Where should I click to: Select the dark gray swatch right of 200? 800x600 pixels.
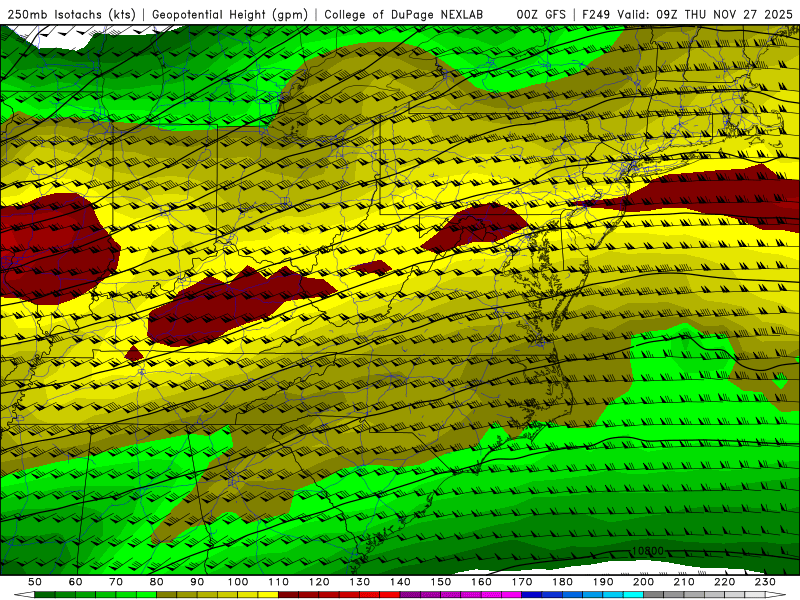click(x=654, y=595)
